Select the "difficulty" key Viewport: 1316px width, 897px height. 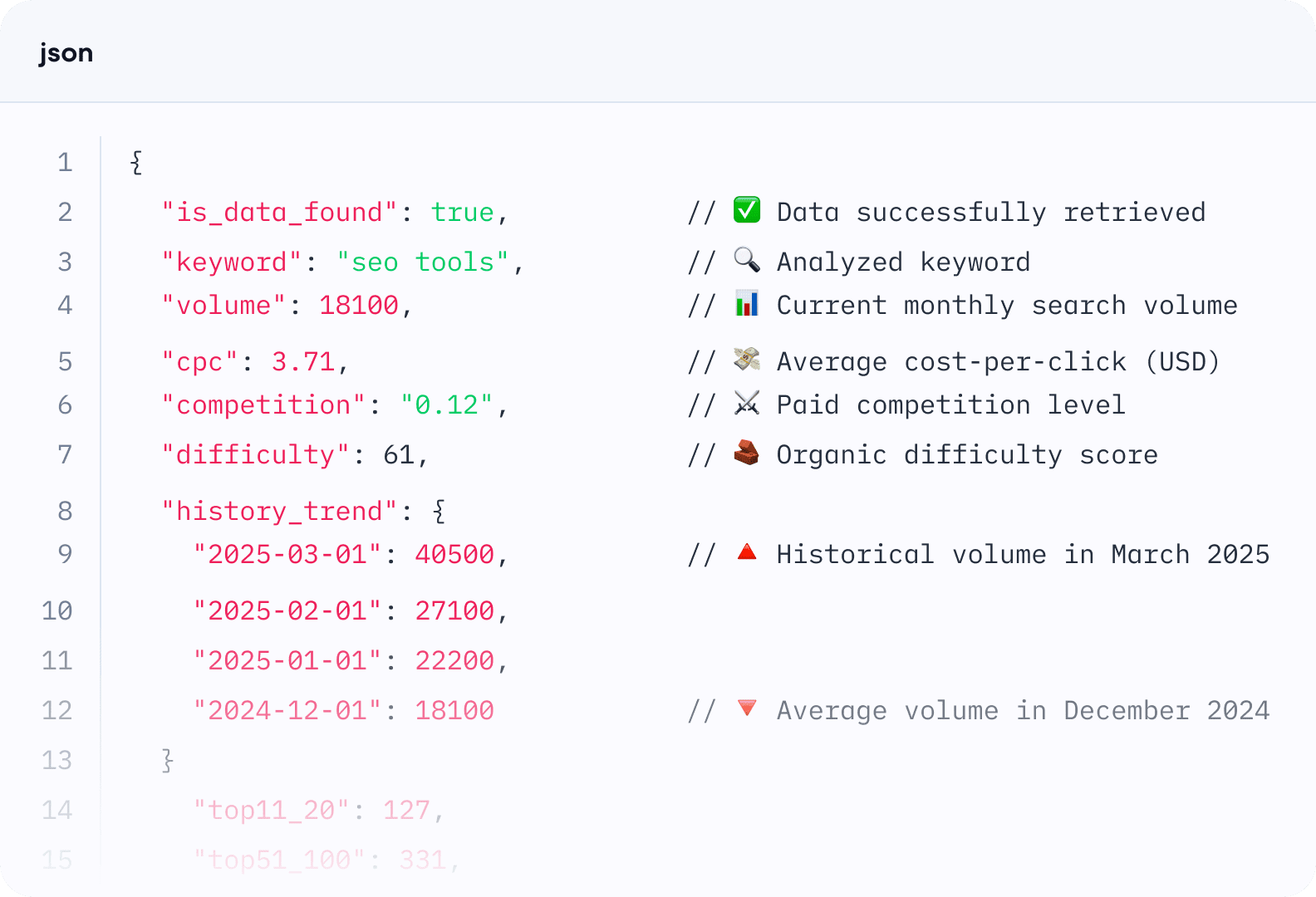click(x=255, y=455)
